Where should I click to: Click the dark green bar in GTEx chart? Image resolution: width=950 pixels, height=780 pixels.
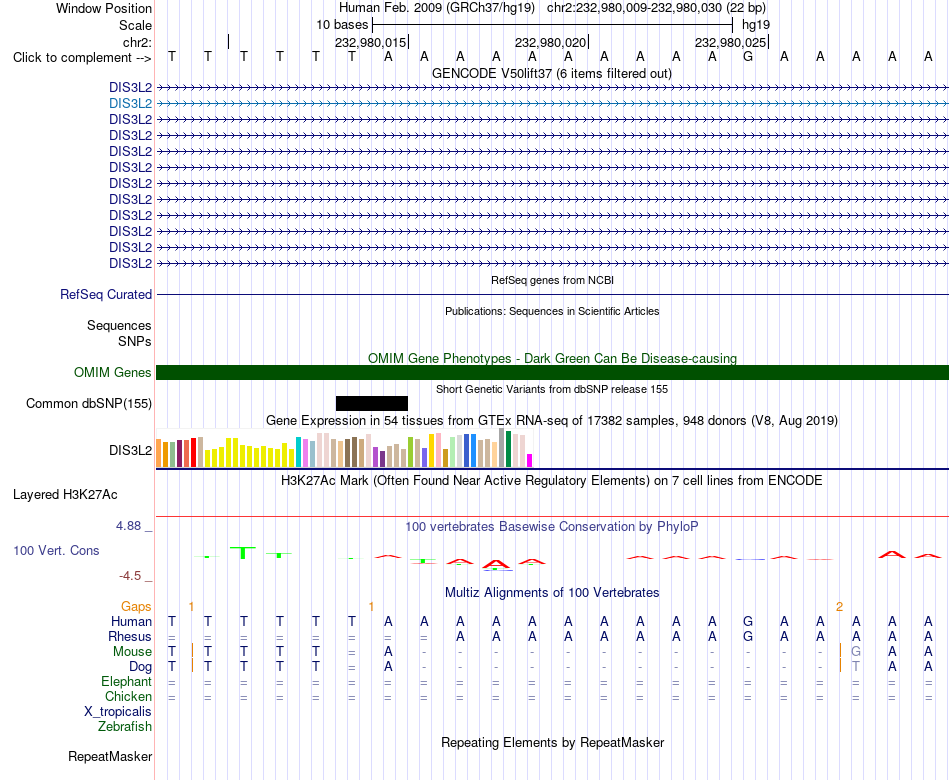click(509, 449)
